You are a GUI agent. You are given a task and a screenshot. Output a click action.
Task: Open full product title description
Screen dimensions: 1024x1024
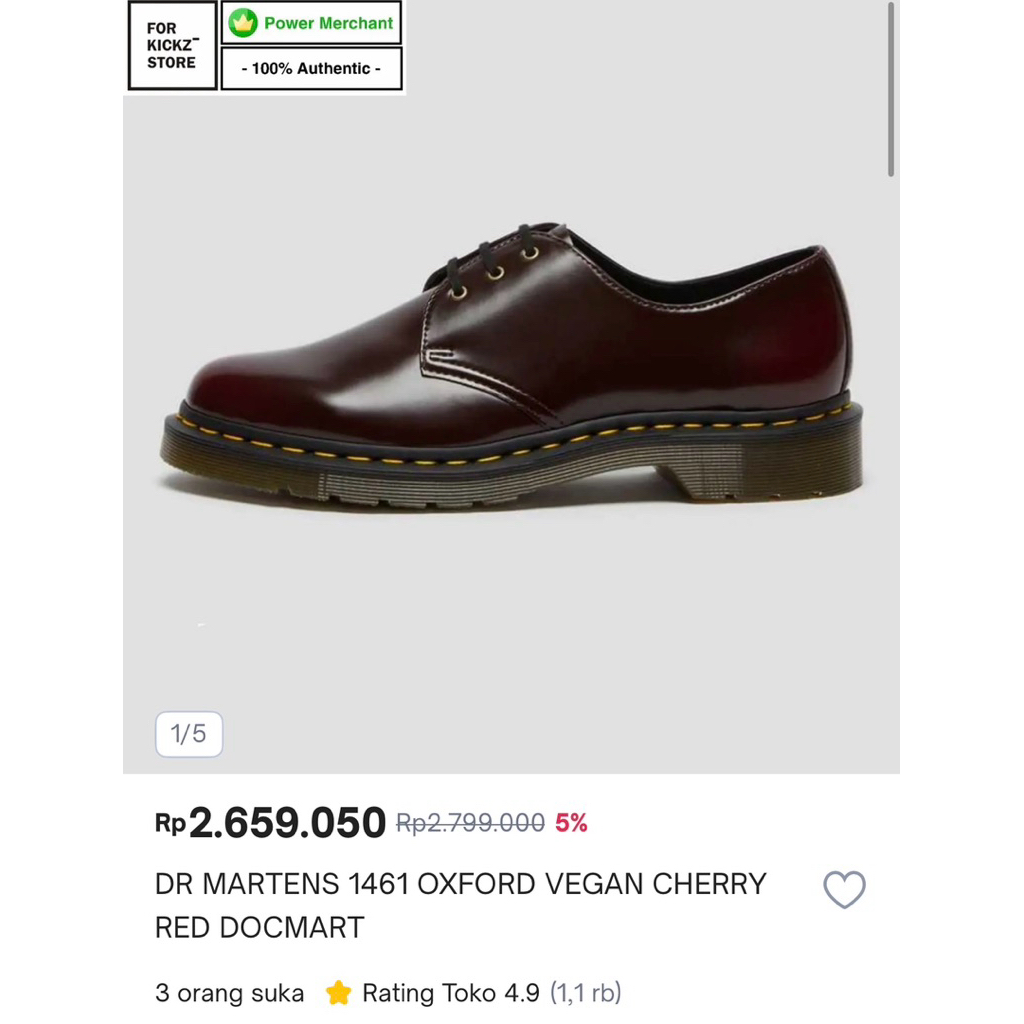click(460, 905)
